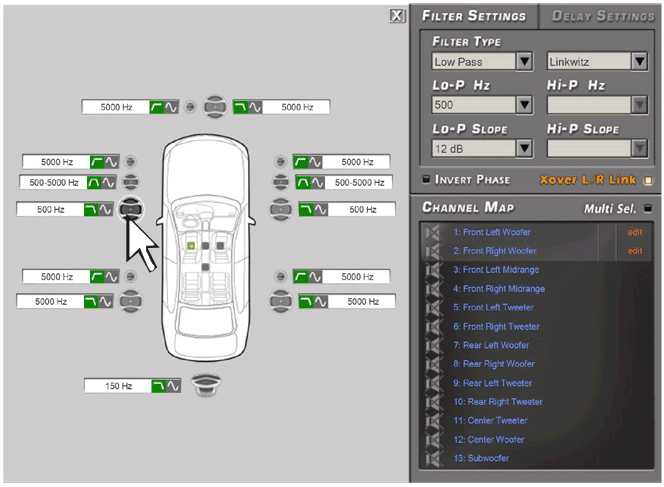Click edit for Front Left Woofer channel
This screenshot has height=487, width=664.
[x=635, y=232]
